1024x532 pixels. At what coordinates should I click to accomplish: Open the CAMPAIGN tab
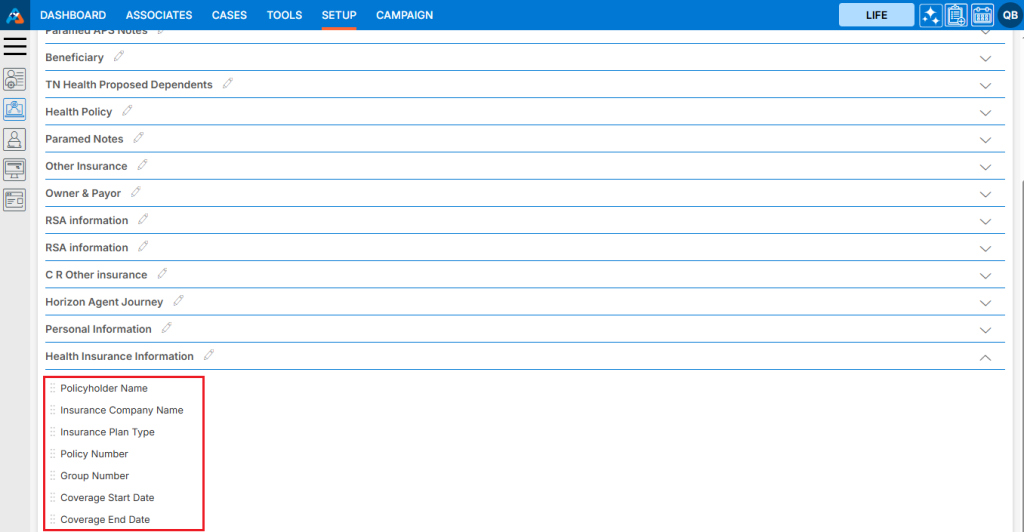[404, 15]
